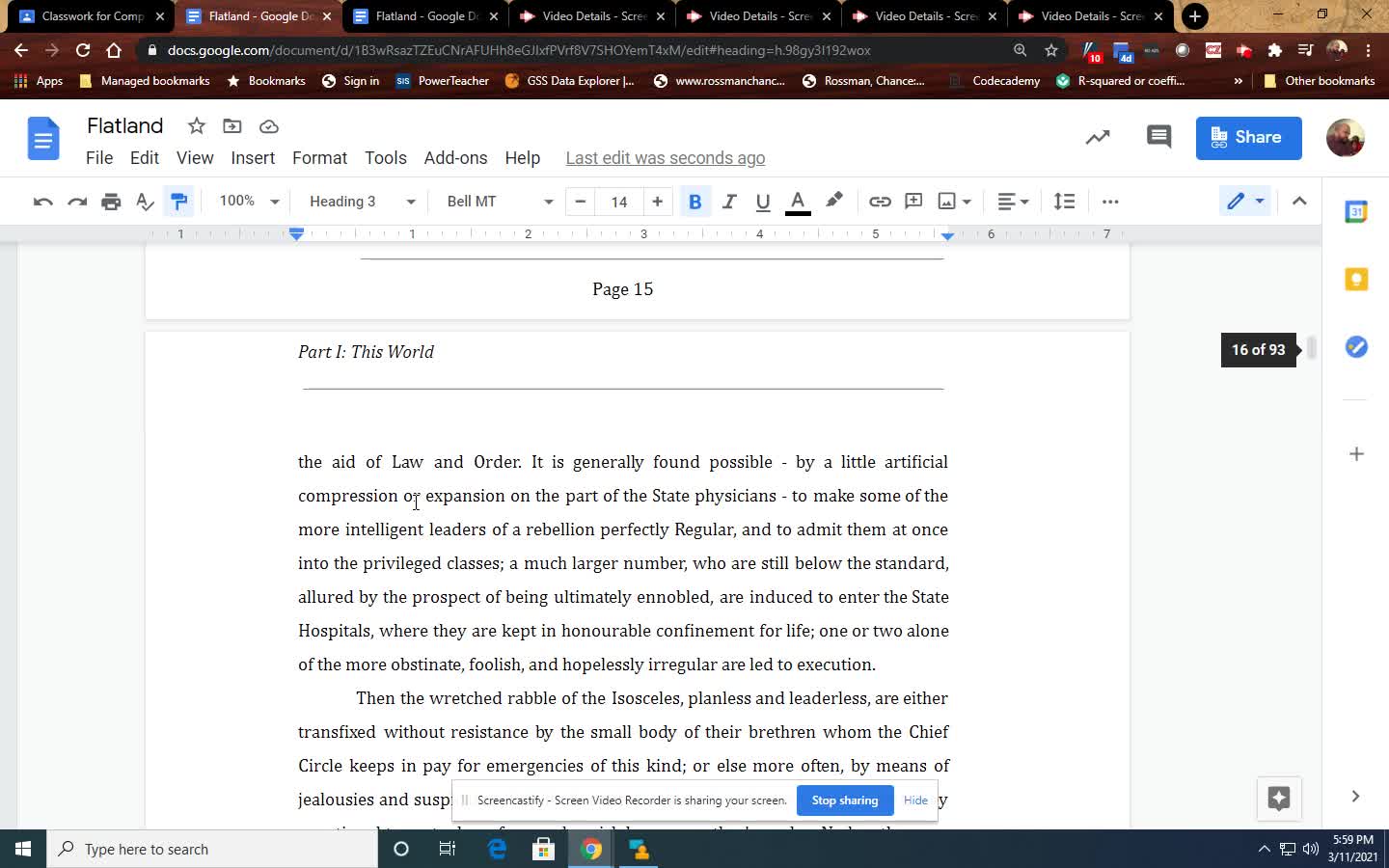Click the Line spacing icon
This screenshot has width=1389, height=868.
coord(1064,202)
